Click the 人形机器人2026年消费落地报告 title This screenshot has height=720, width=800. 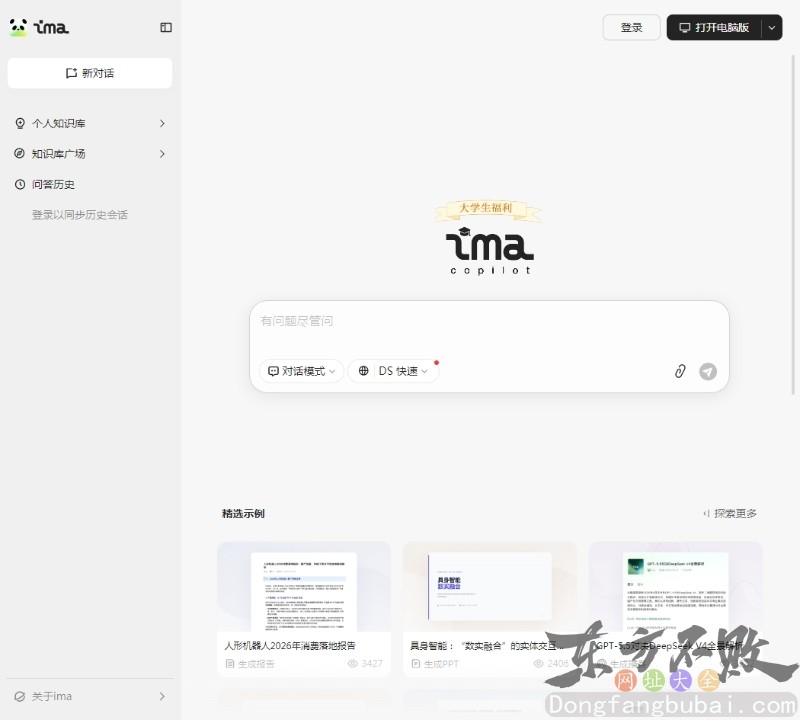[x=290, y=646]
